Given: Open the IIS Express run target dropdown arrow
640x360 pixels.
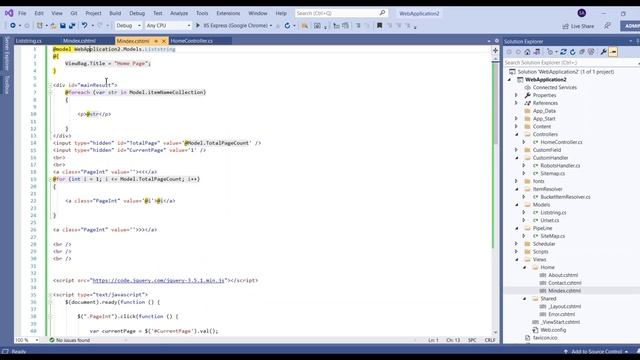Looking at the screenshot, I should click(x=271, y=26).
